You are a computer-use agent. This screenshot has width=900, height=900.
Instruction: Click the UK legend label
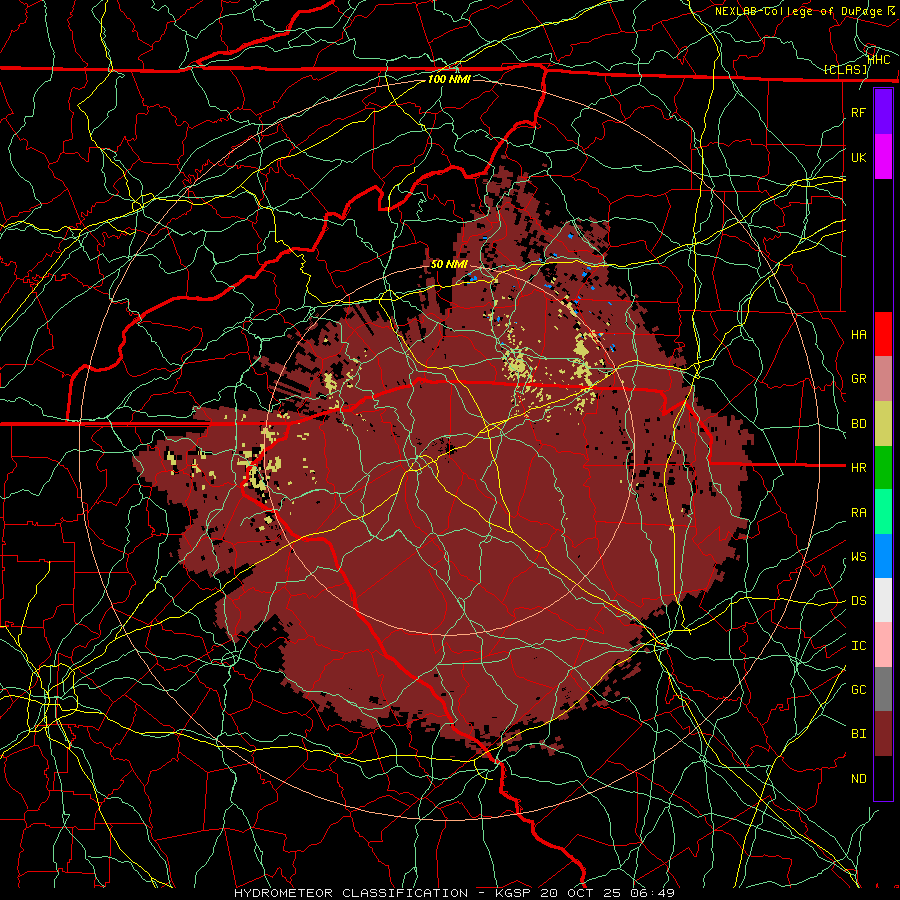[x=858, y=157]
